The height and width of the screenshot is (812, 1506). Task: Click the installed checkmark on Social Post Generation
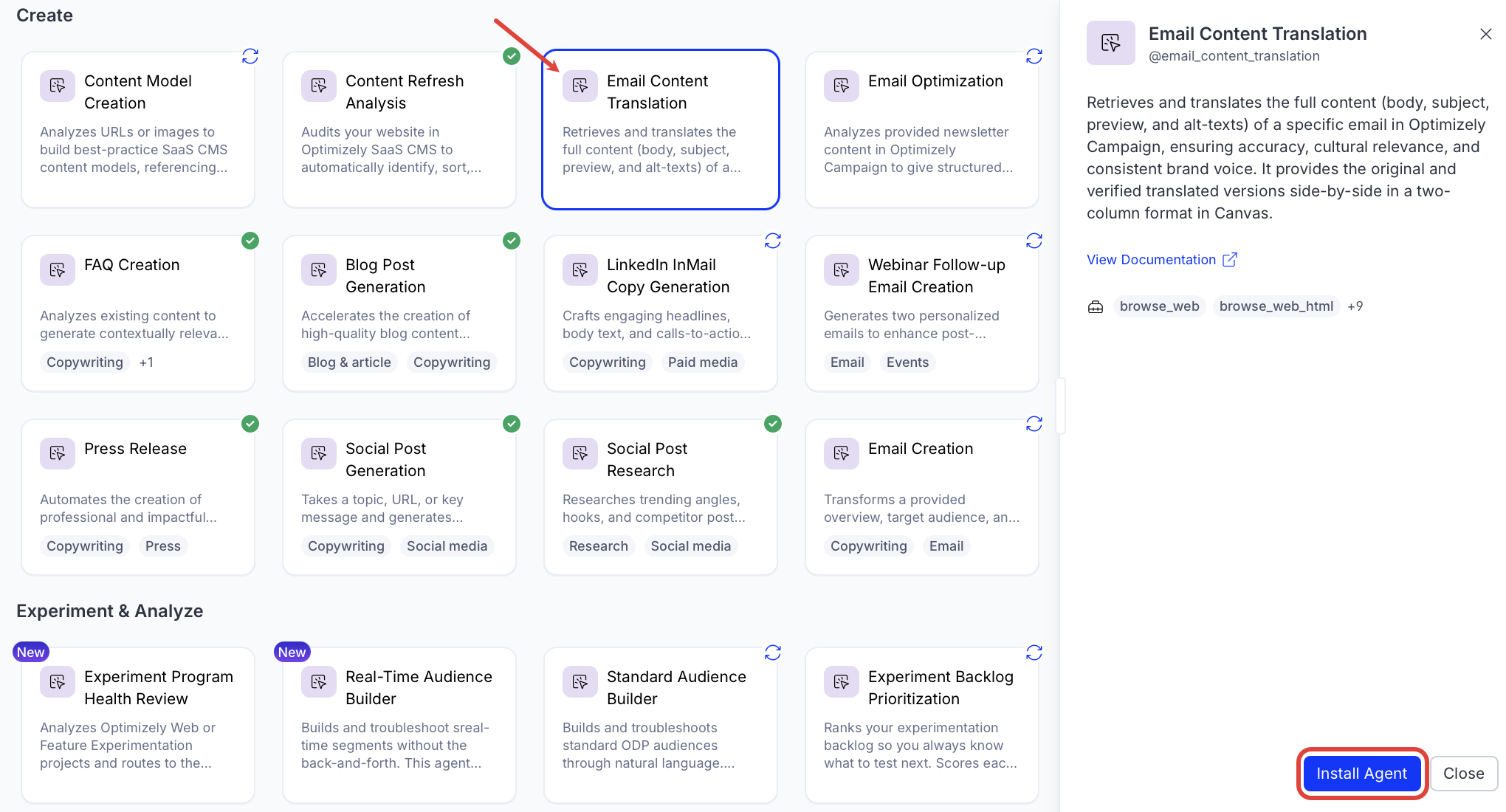(512, 424)
